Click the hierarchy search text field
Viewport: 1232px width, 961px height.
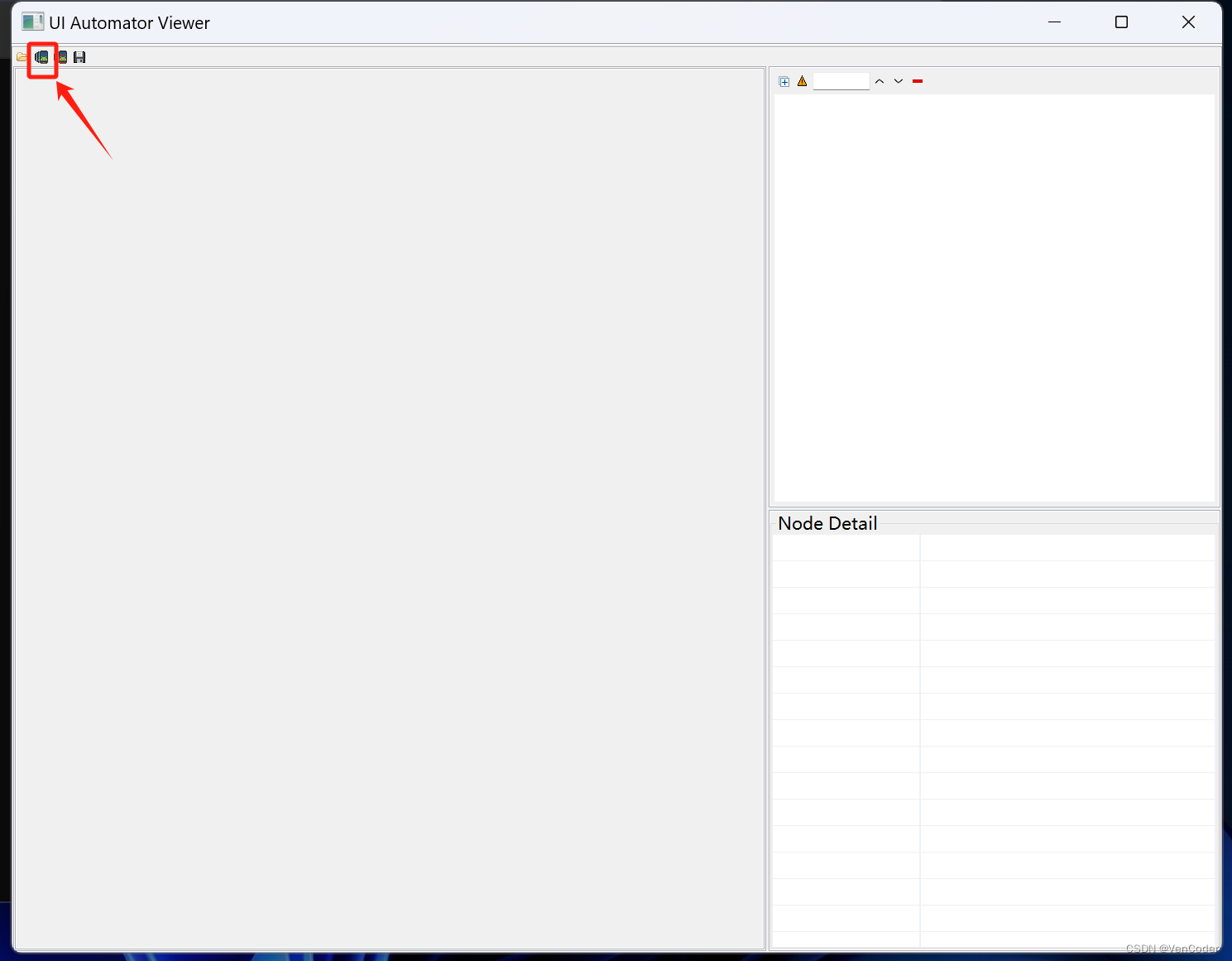[841, 81]
